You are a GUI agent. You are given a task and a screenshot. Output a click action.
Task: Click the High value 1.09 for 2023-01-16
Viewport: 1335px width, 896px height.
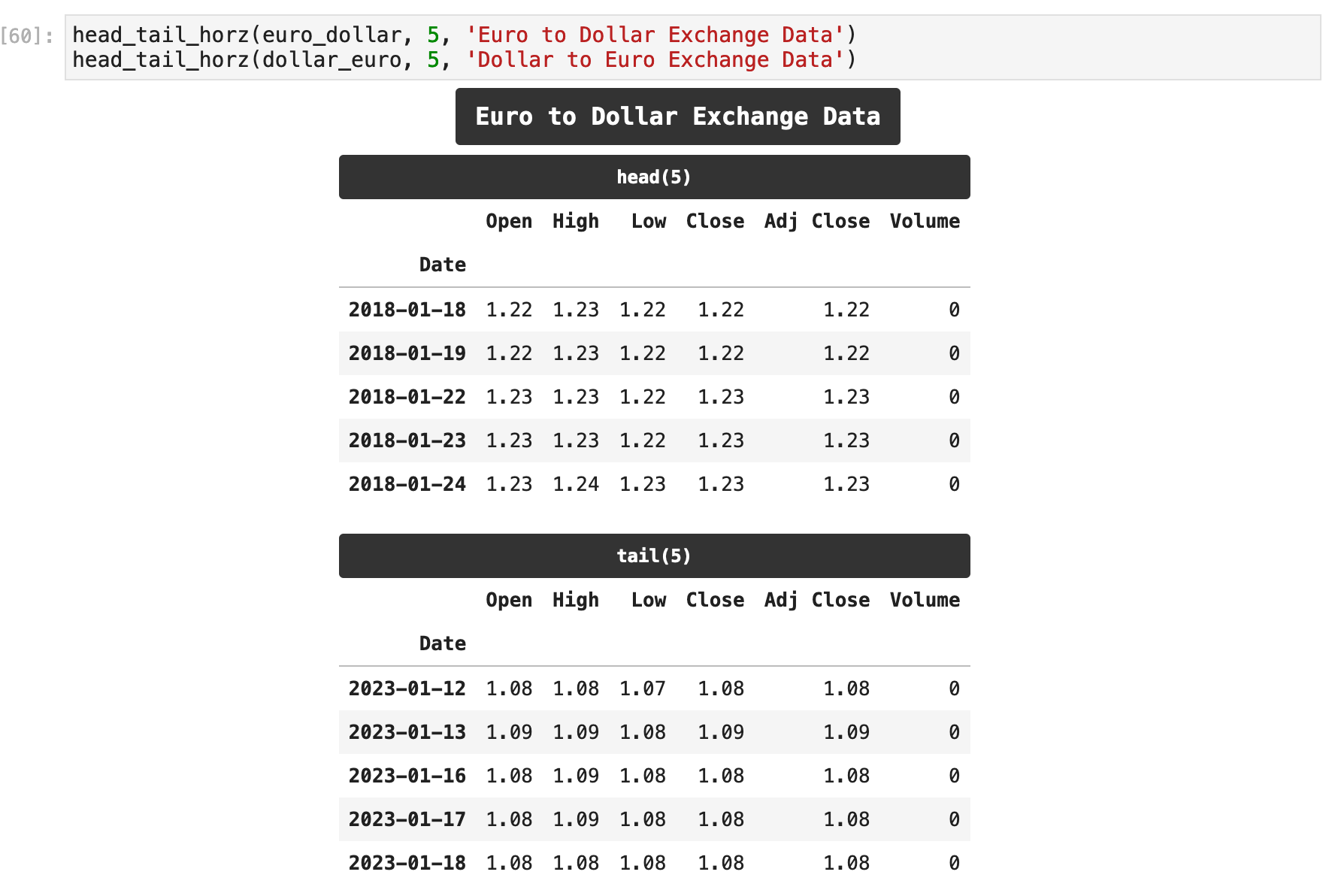[x=576, y=776]
